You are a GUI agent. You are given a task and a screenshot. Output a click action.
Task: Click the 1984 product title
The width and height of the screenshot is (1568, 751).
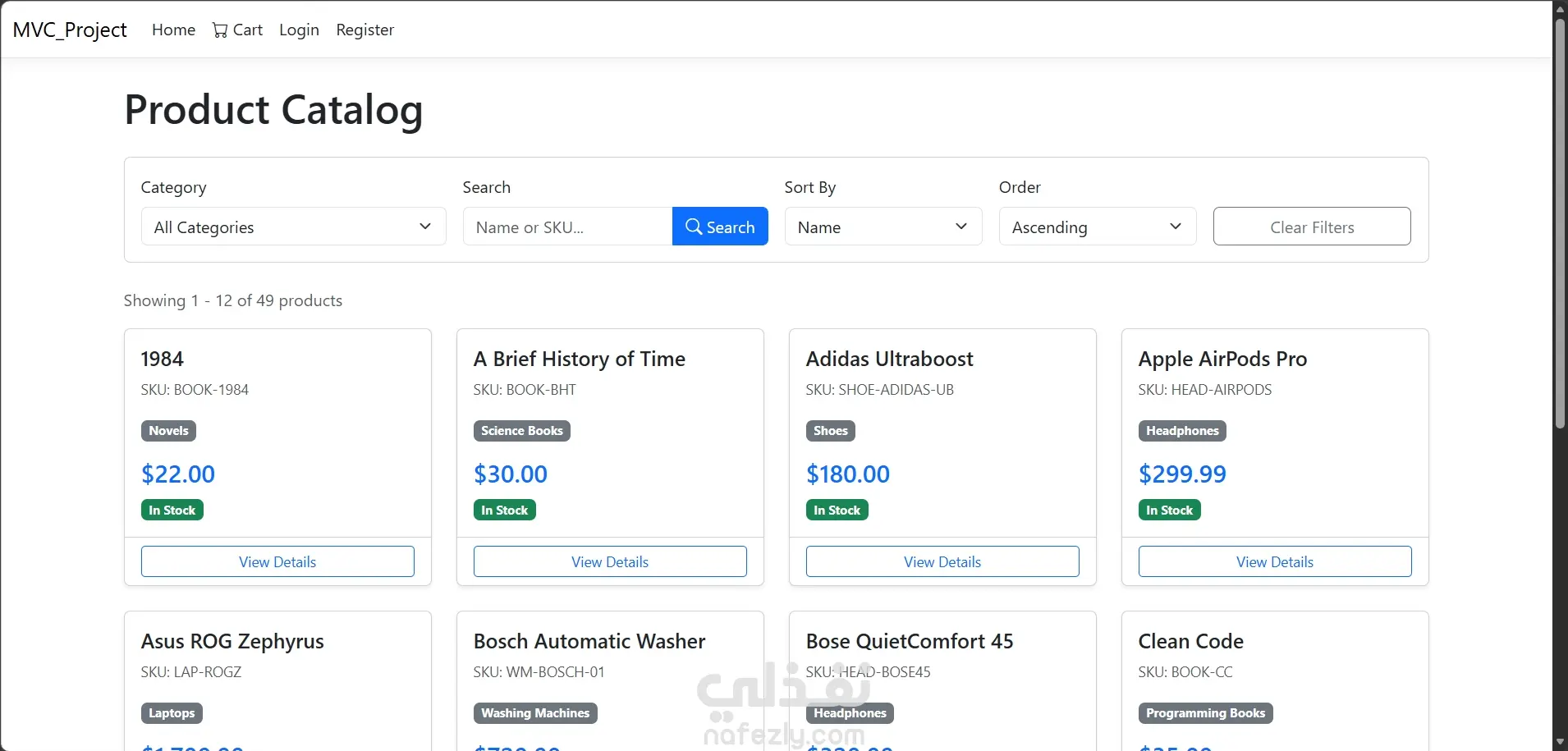tap(163, 359)
